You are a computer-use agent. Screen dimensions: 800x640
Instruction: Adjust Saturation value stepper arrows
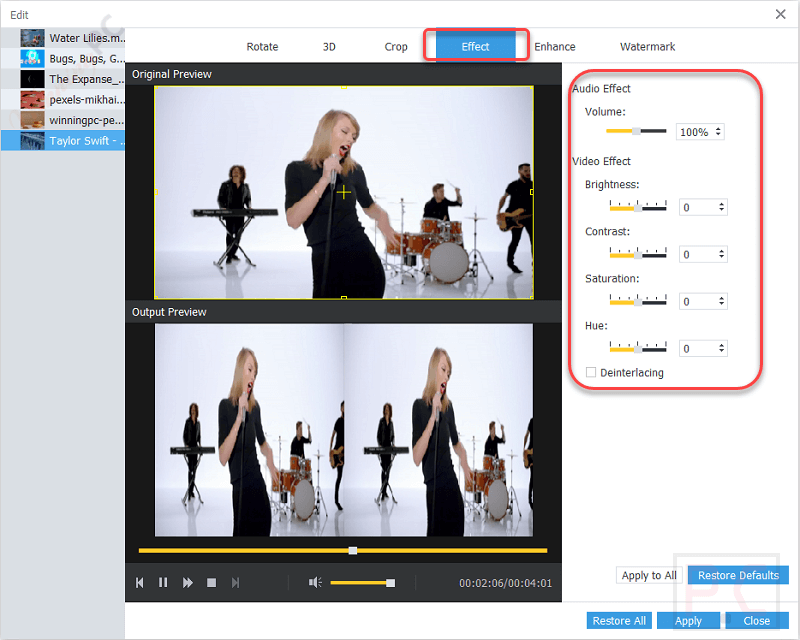tap(721, 301)
